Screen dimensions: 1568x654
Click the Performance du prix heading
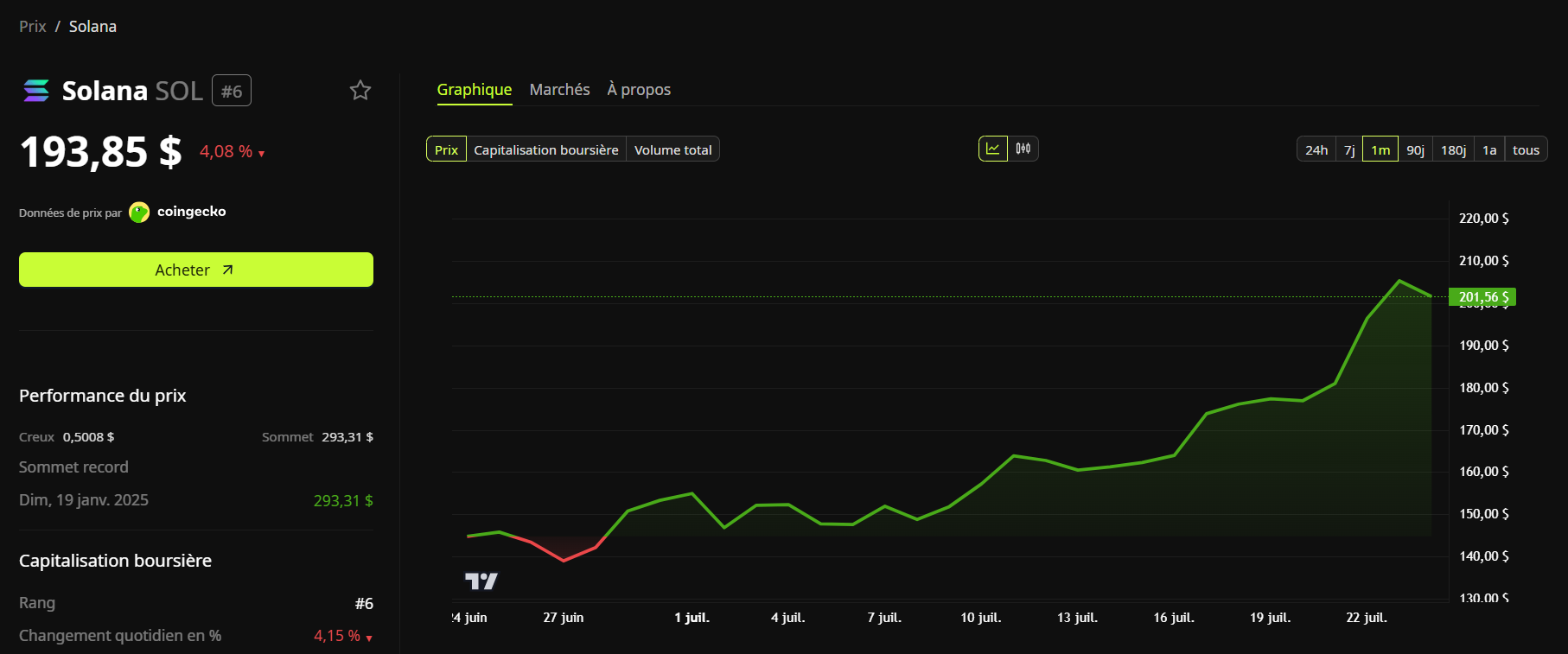103,396
